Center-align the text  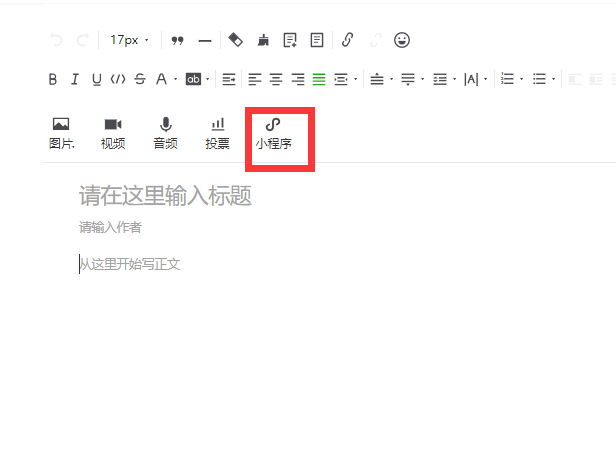pos(276,79)
